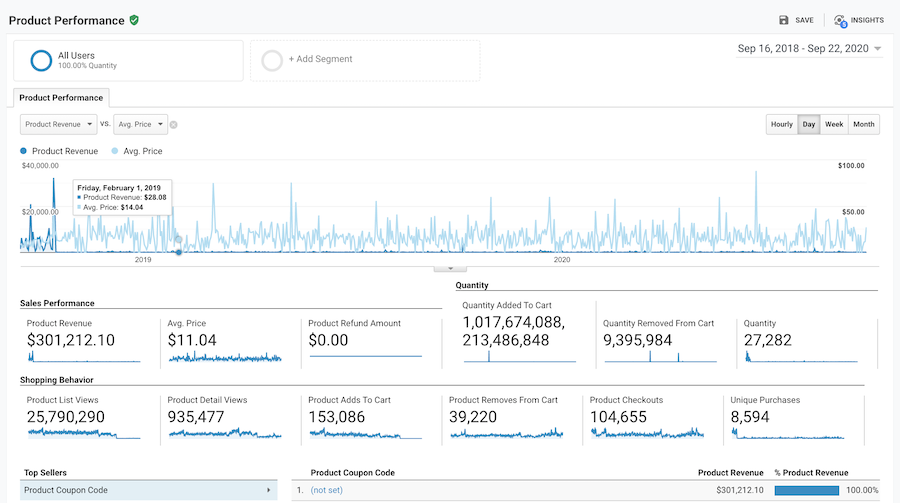Open the date range picker
This screenshot has width=900, height=503.
809,49
